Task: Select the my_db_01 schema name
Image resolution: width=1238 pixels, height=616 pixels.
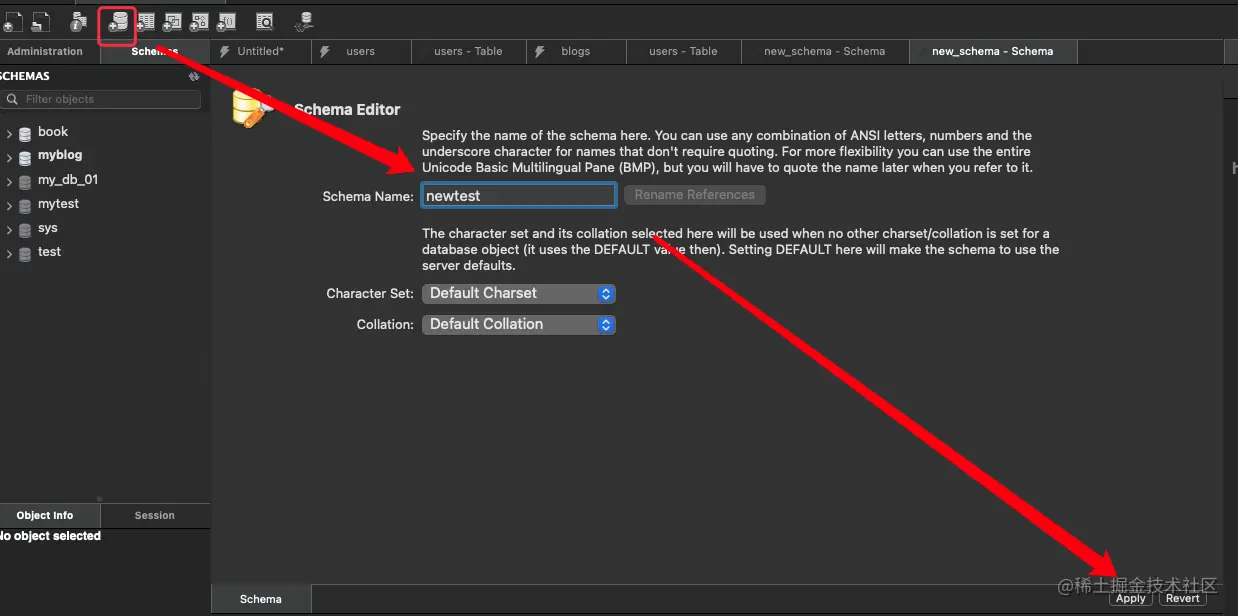Action: coord(68,180)
